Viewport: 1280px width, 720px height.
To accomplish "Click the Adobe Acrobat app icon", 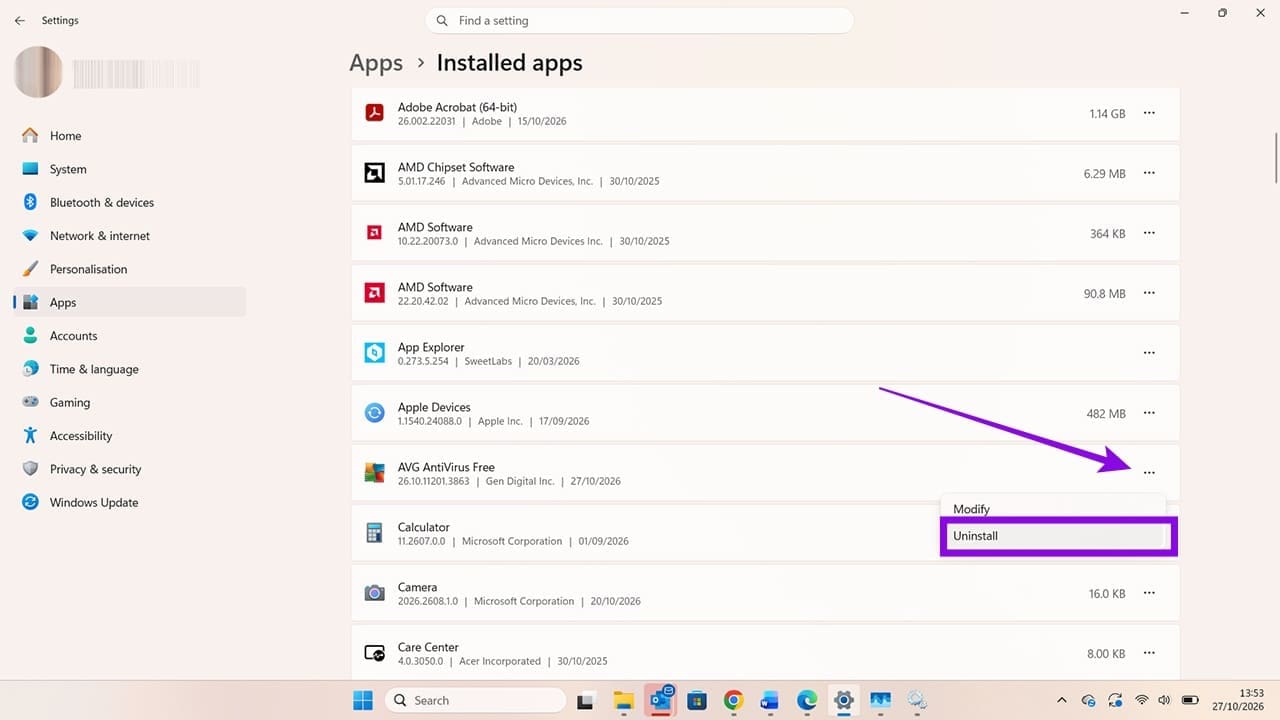I will (374, 113).
